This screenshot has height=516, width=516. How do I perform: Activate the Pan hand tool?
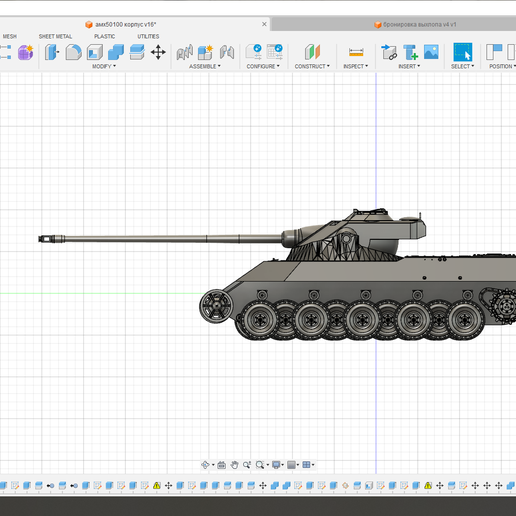pyautogui.click(x=234, y=465)
